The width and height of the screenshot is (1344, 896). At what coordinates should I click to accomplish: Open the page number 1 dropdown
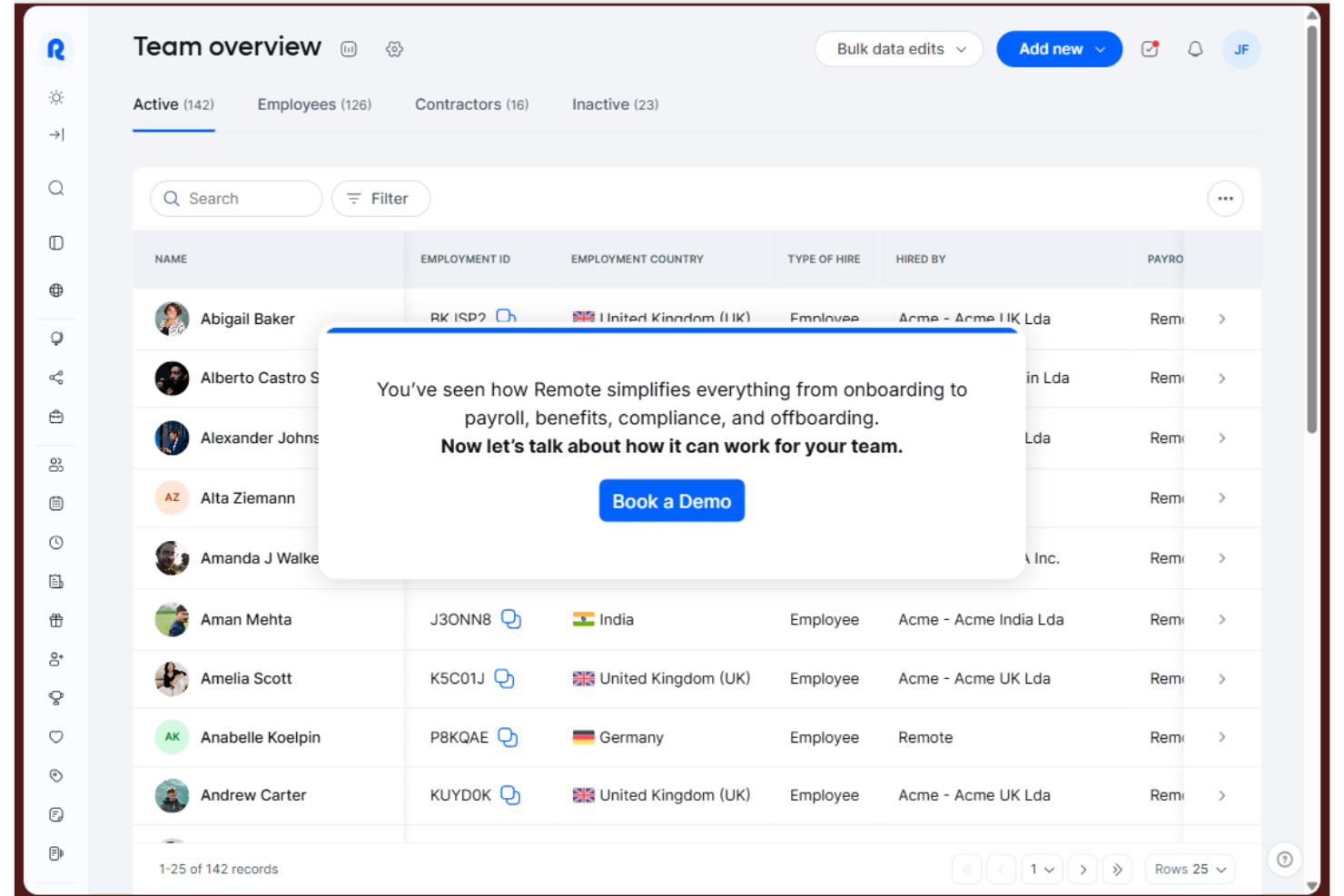[1042, 869]
